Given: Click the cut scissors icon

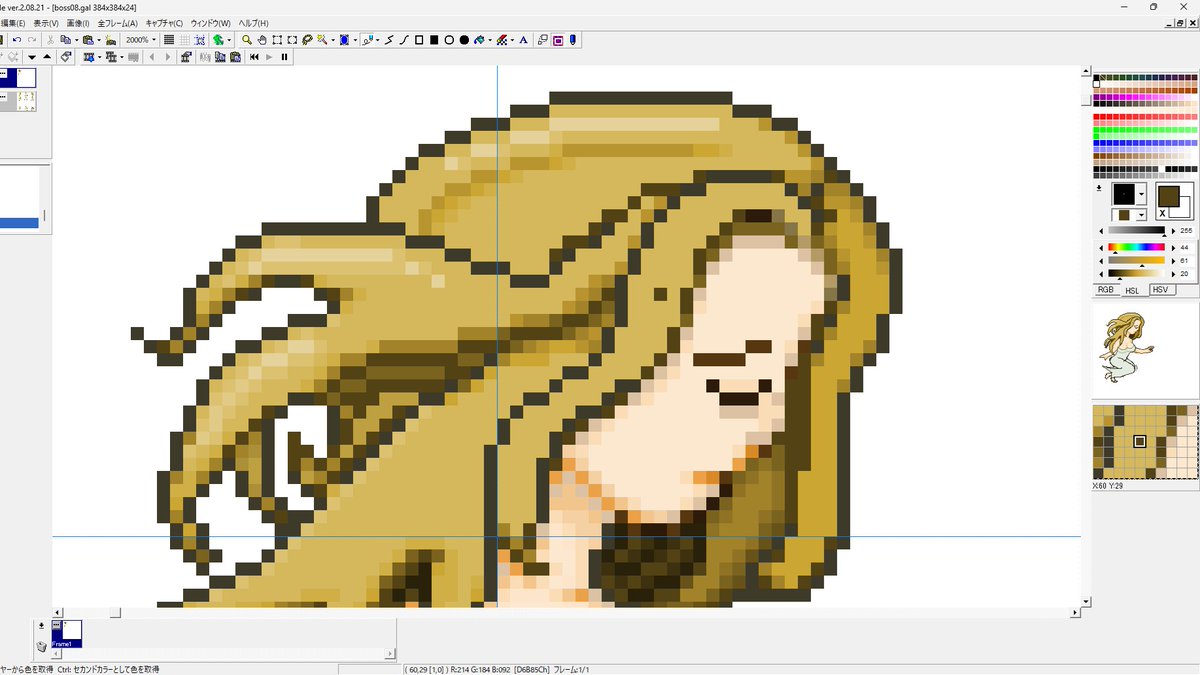Looking at the screenshot, I should tap(50, 40).
